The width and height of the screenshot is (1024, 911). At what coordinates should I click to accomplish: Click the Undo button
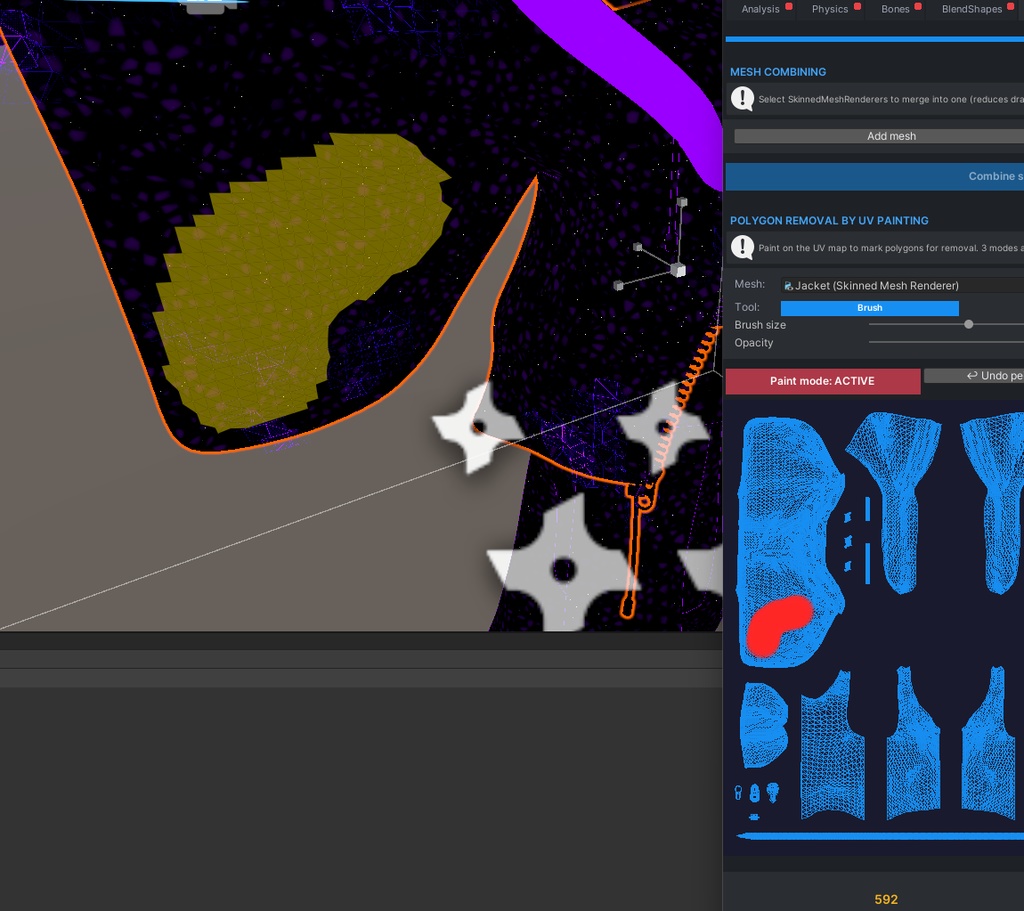[974, 376]
